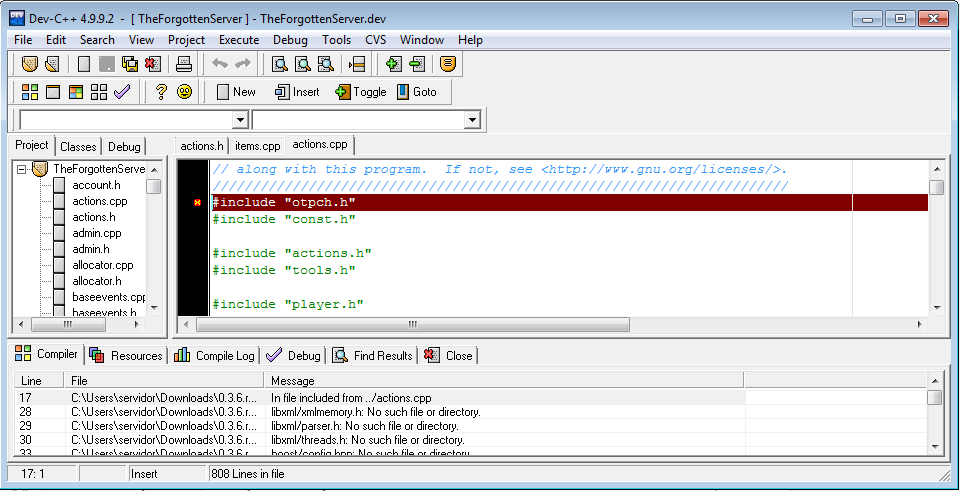This screenshot has width=960, height=491.
Task: Click the Message column header
Action: pos(504,381)
